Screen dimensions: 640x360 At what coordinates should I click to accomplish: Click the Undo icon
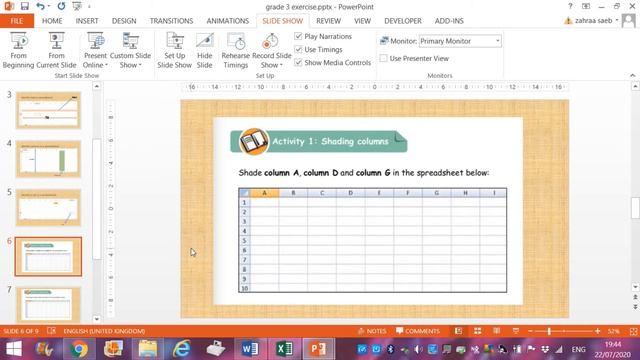(40, 7)
